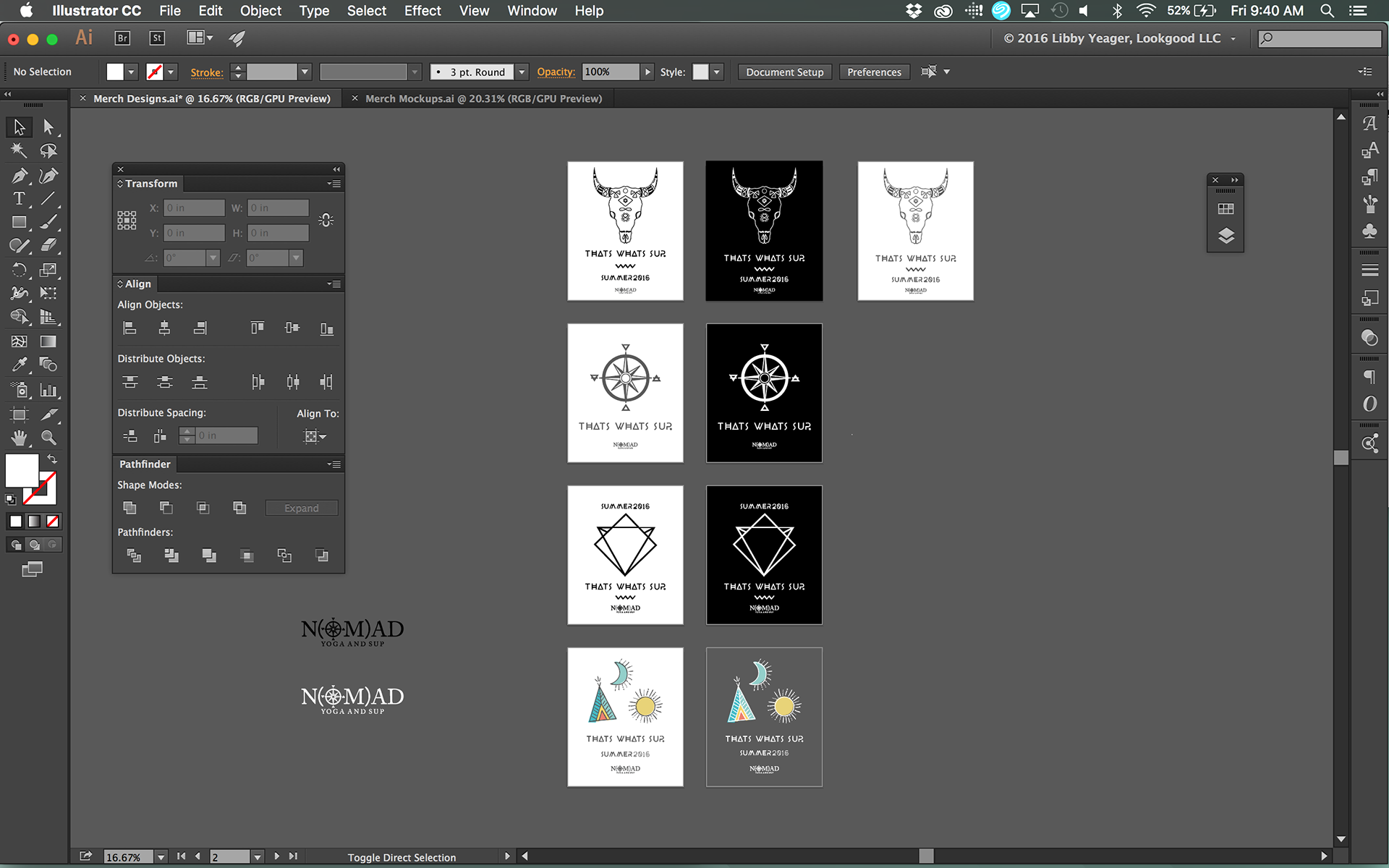The width and height of the screenshot is (1389, 868).
Task: Open the zoom level dropdown
Action: pyautogui.click(x=161, y=857)
